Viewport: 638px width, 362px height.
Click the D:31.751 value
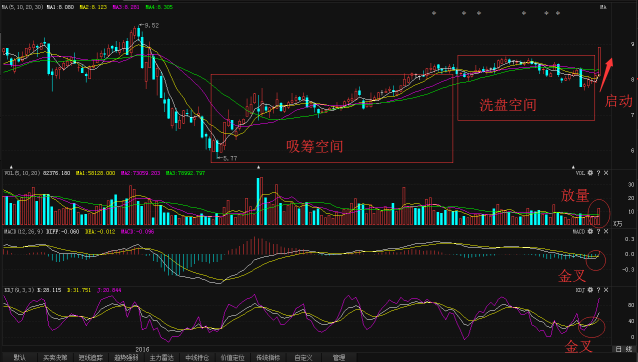point(79,290)
